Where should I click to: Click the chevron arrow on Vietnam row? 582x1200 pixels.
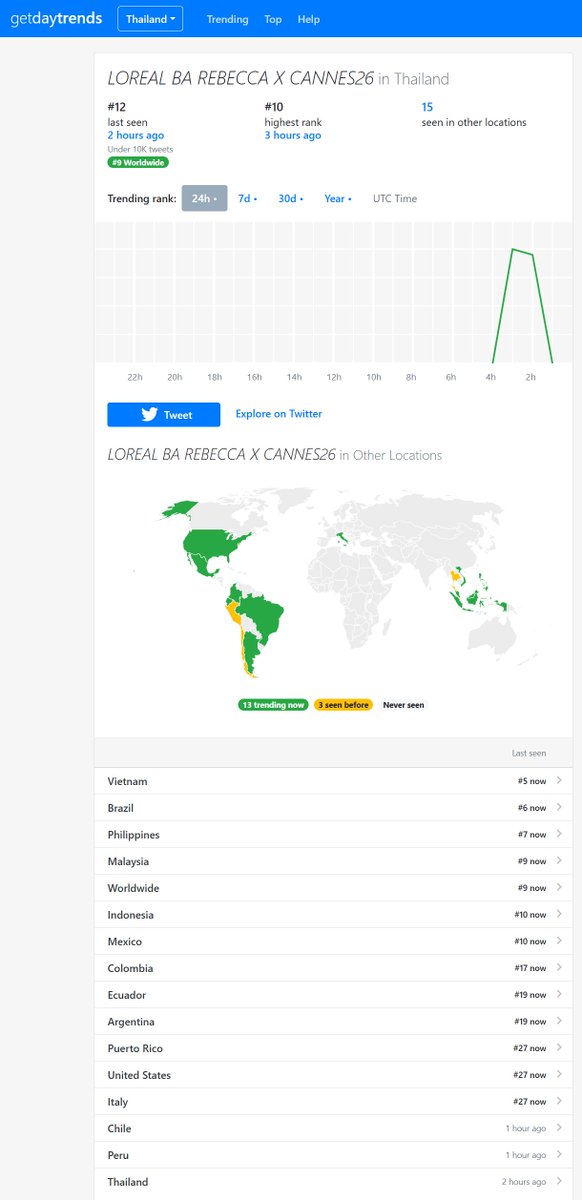coord(559,781)
